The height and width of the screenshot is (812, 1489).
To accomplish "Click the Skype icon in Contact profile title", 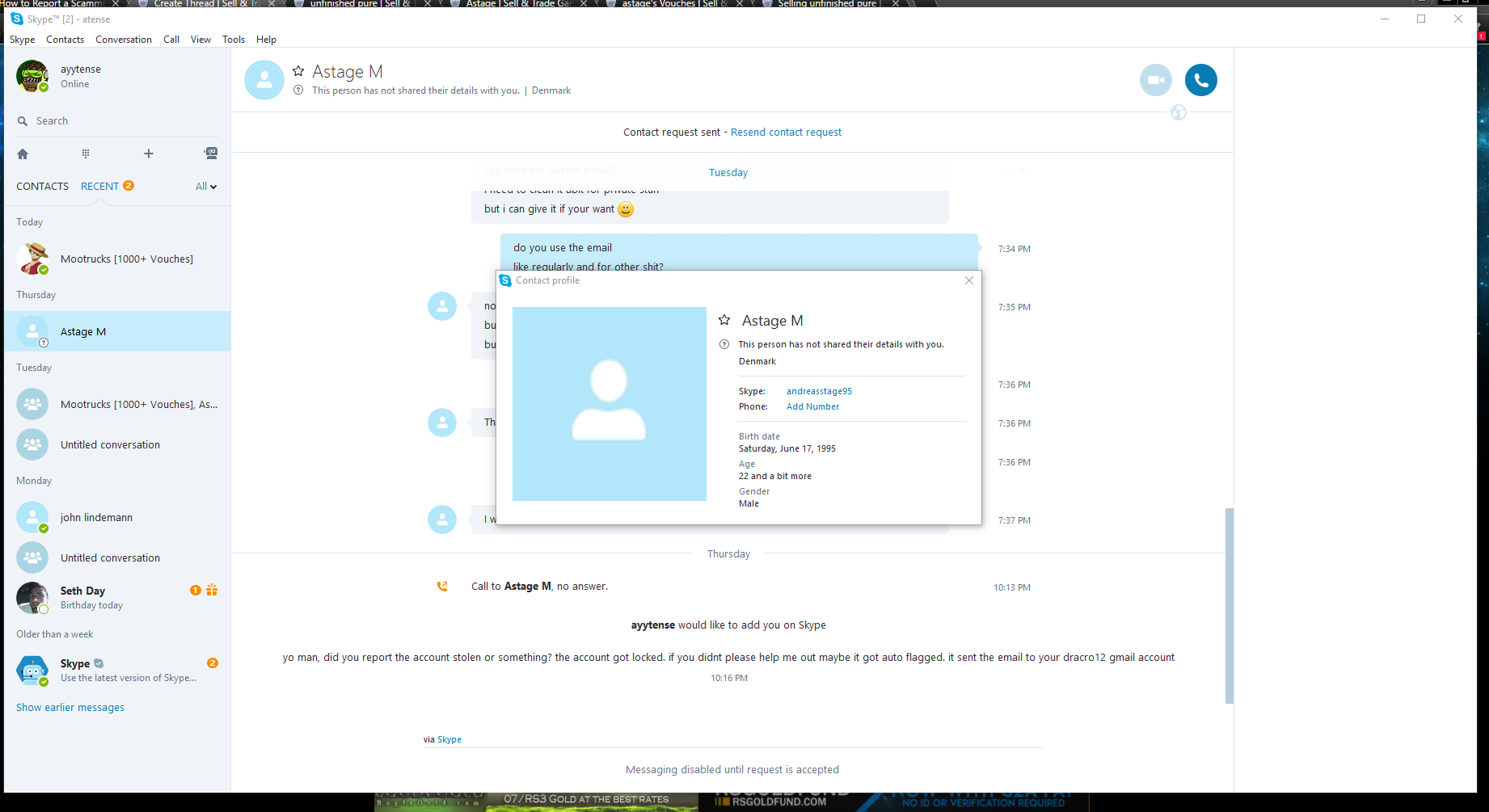I will (x=505, y=280).
